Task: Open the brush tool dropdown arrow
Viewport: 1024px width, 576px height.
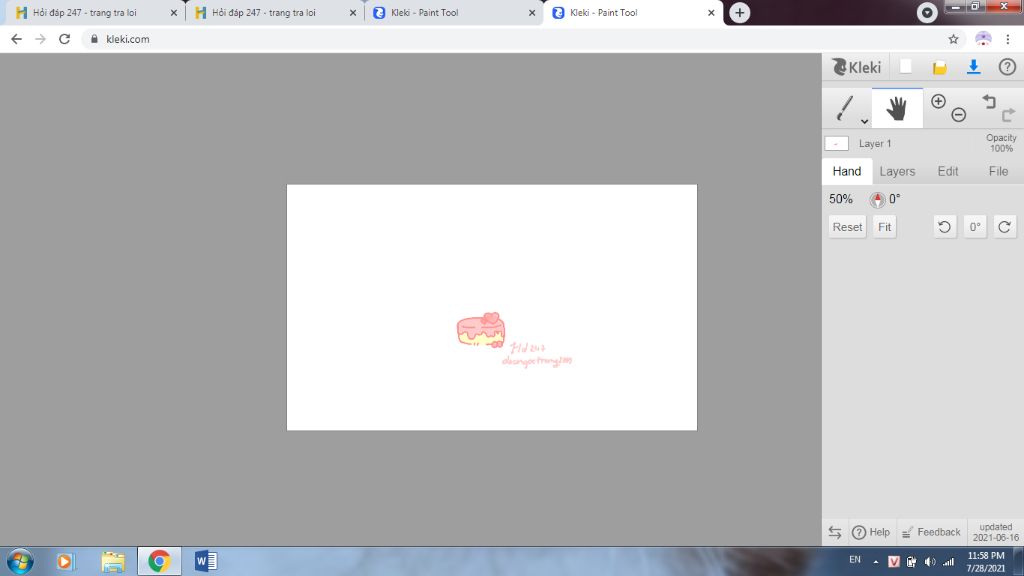Action: [864, 121]
